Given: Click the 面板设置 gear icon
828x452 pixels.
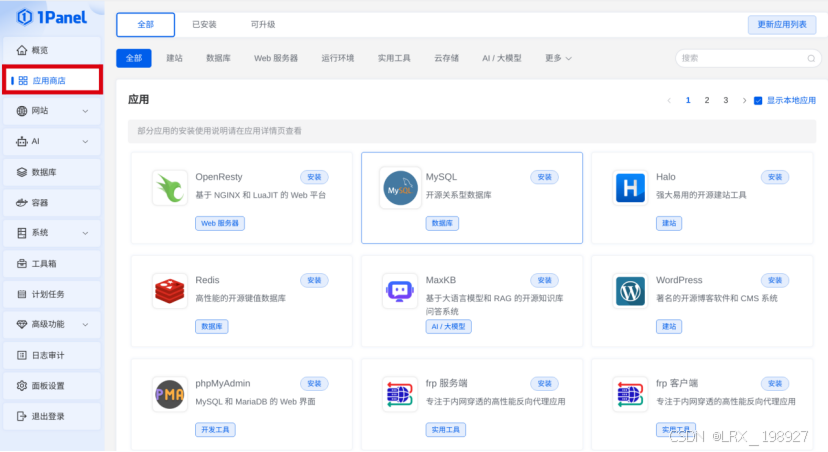Looking at the screenshot, I should click(x=22, y=386).
